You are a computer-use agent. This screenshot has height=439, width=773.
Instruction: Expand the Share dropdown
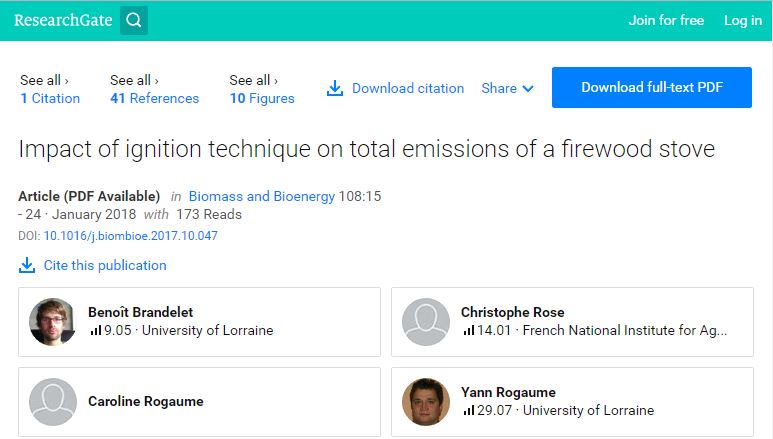pos(507,88)
